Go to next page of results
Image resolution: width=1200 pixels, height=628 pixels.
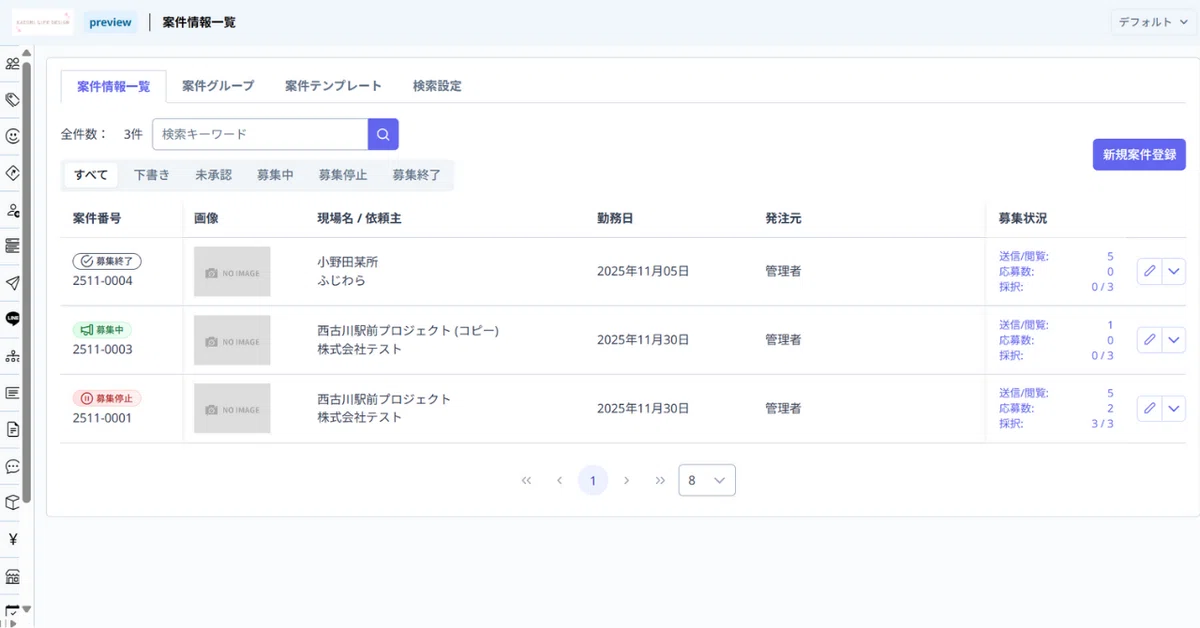pyautogui.click(x=626, y=480)
